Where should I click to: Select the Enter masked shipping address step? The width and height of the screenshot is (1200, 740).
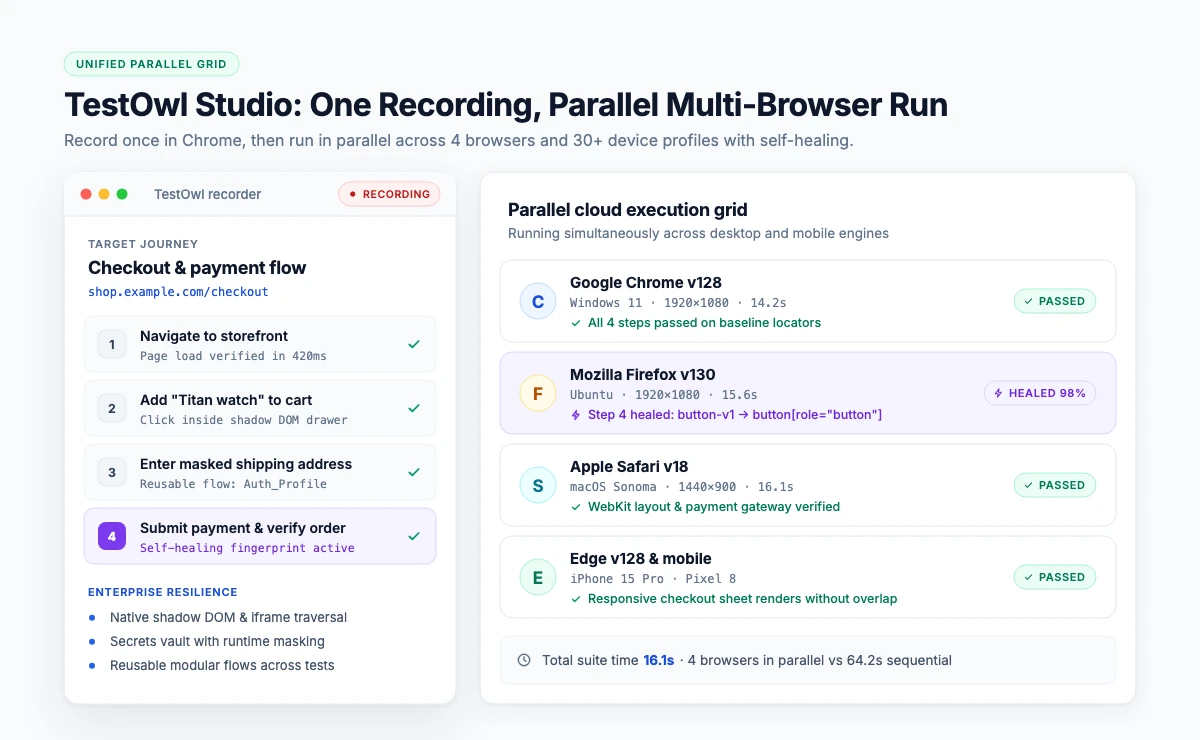[260, 472]
